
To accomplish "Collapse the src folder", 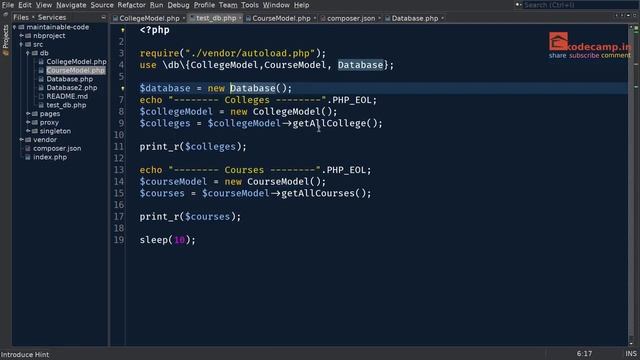I will point(21,44).
